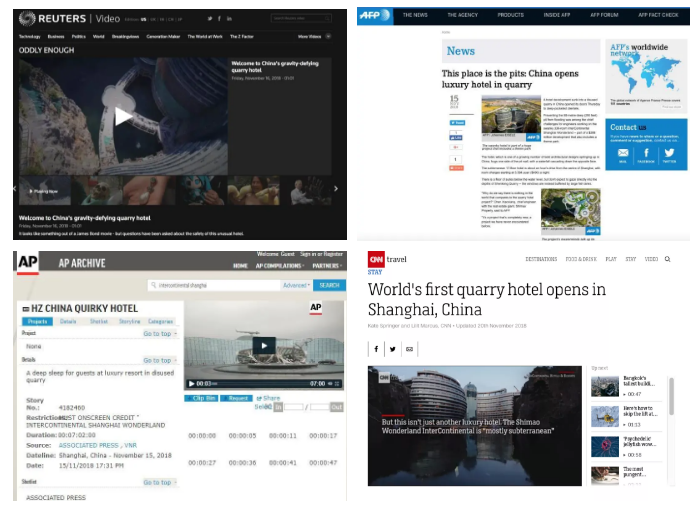This screenshot has width=696, height=509.
Task: Click the AP video progress bar
Action: pos(258,383)
